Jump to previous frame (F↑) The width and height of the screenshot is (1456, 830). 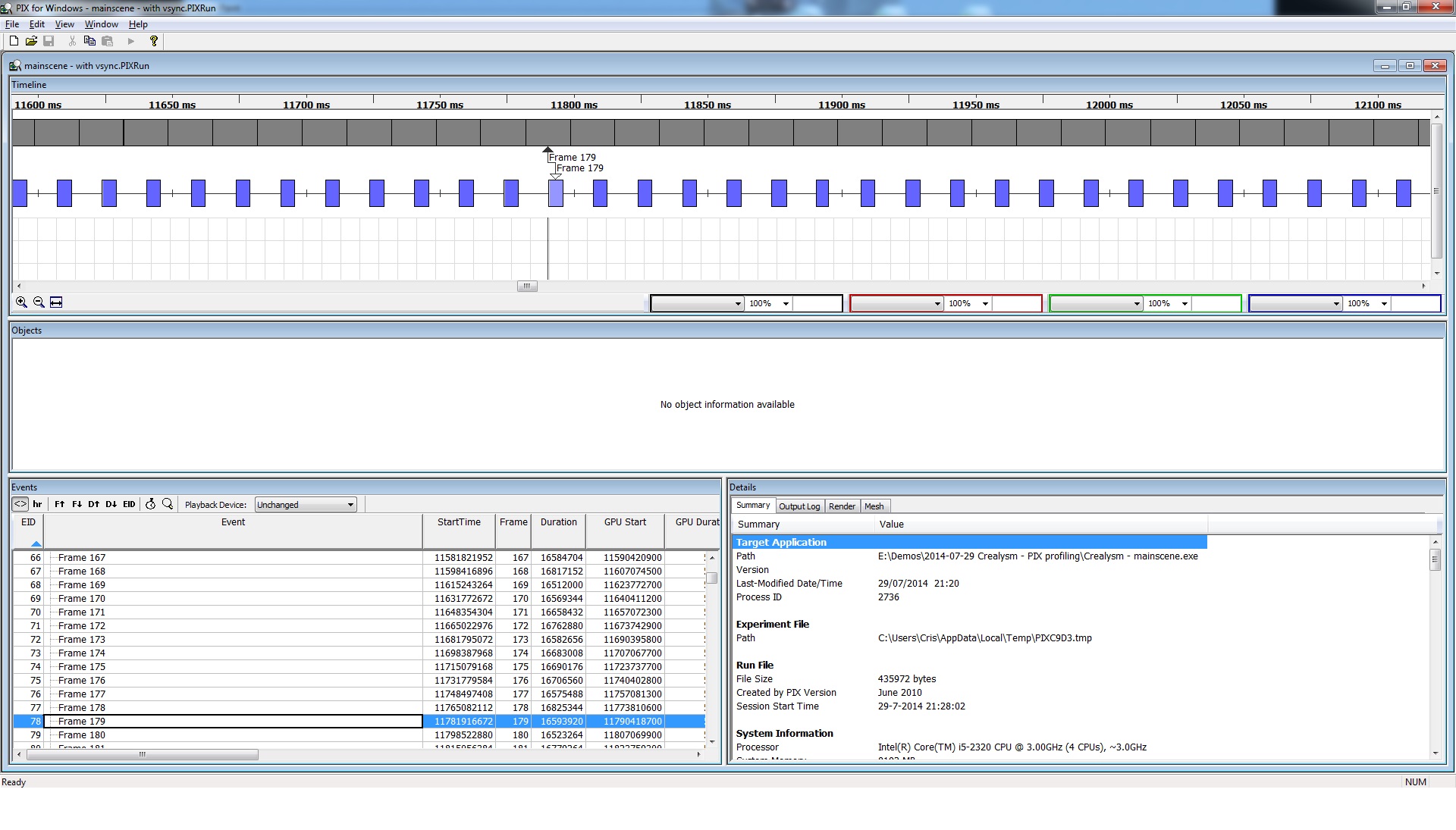tap(60, 504)
